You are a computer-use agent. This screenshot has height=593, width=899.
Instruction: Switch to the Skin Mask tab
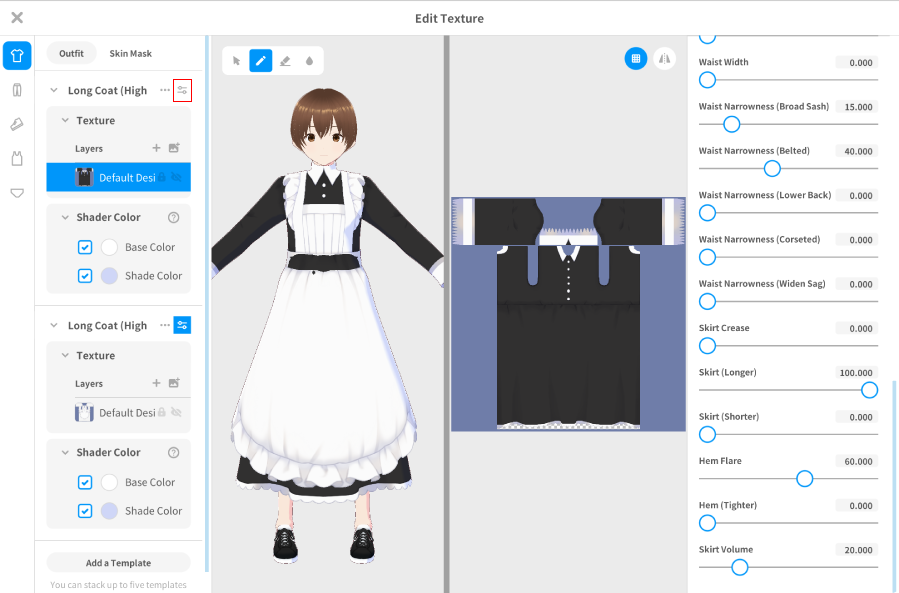131,53
